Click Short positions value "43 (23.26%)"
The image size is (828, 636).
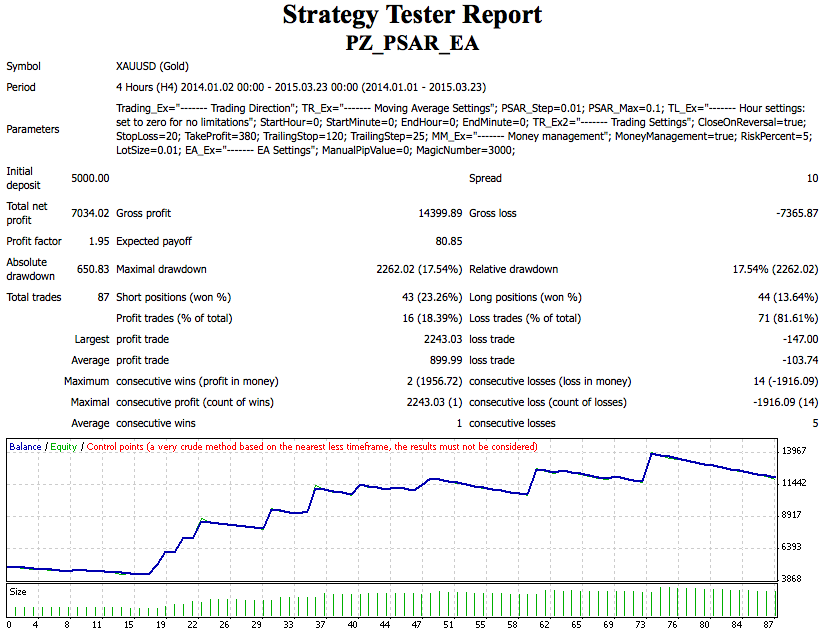[x=432, y=297]
